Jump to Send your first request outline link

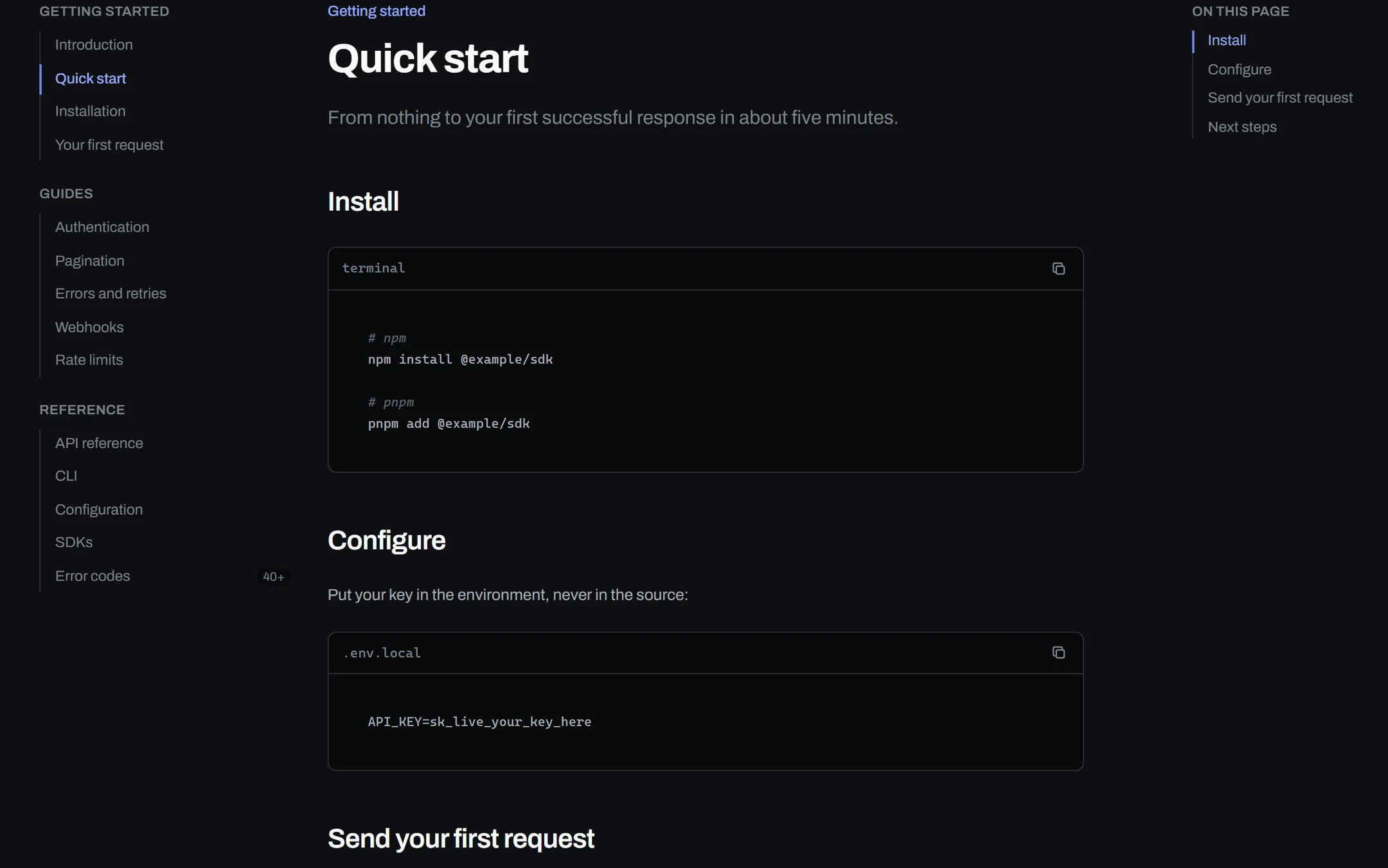(1280, 98)
